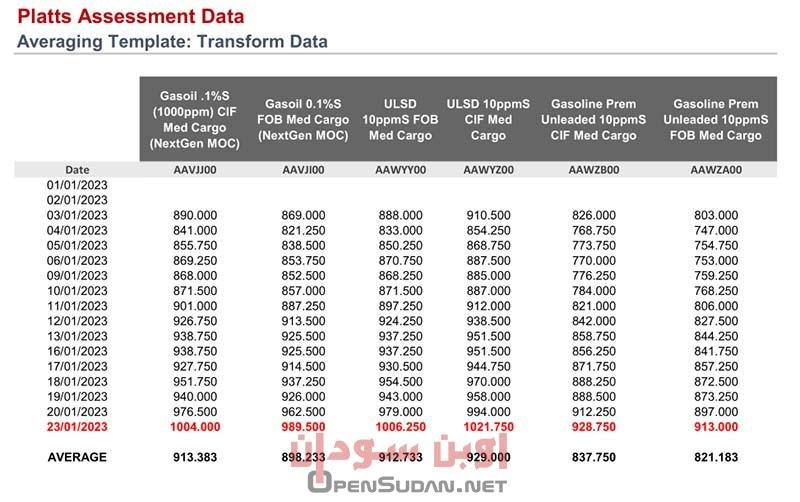The height and width of the screenshot is (502, 800).
Task: Click the Platts Assessment Data title
Action: click(x=130, y=17)
